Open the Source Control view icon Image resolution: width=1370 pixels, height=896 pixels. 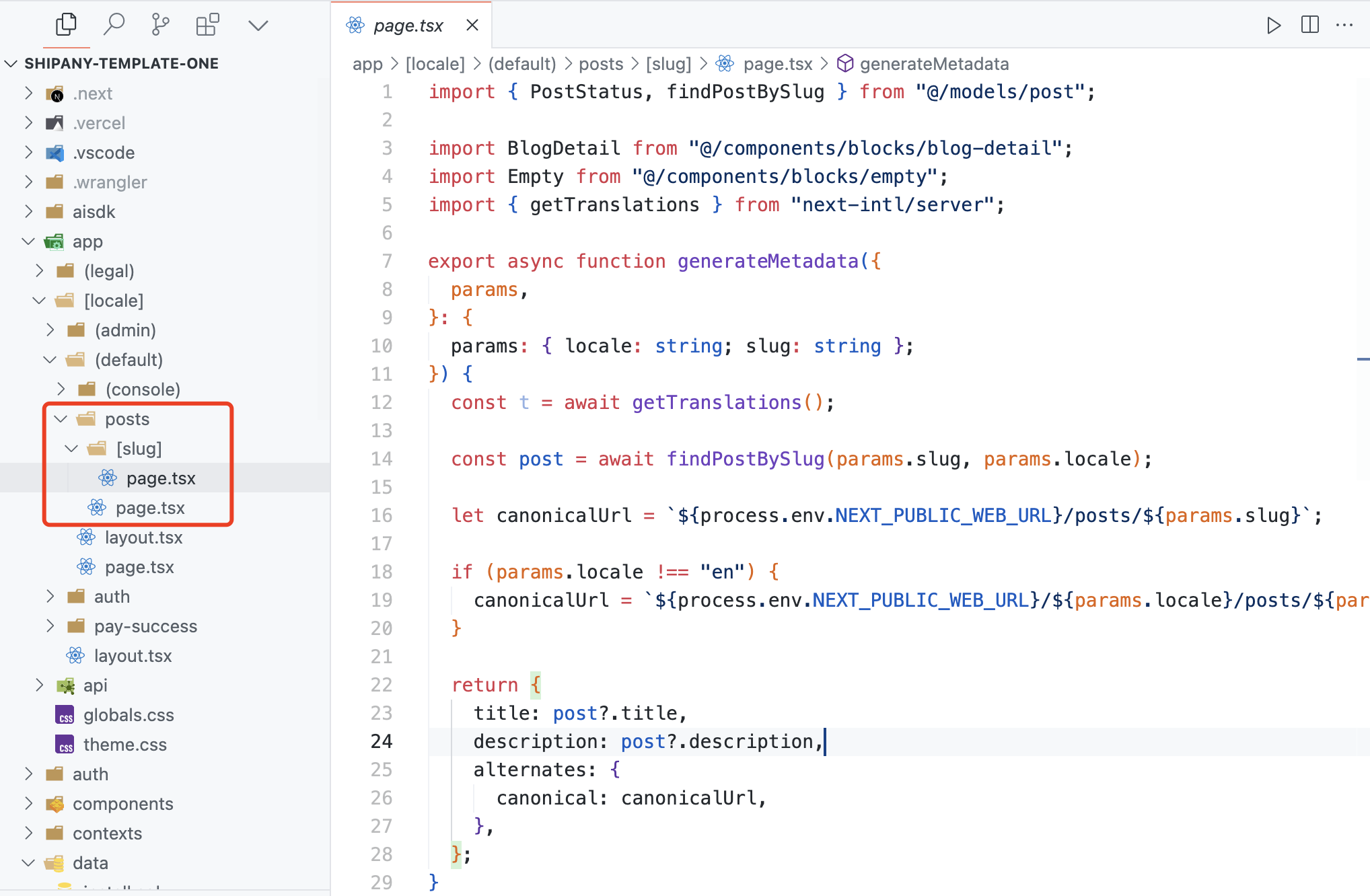click(160, 25)
